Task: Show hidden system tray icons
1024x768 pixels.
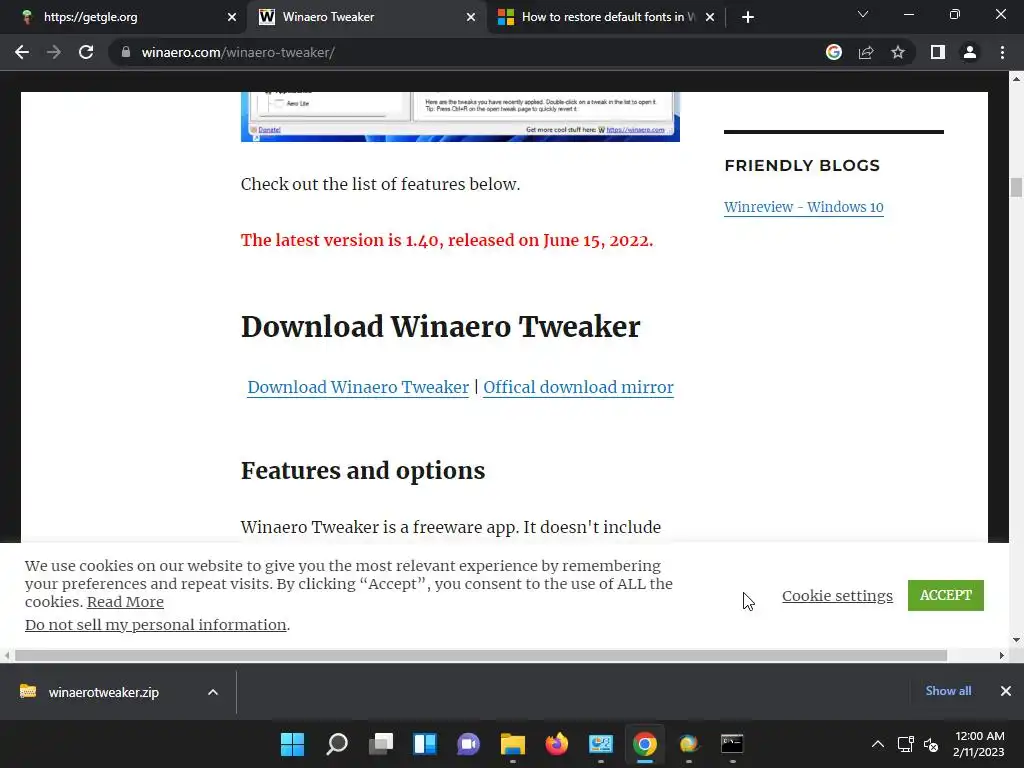Action: (x=878, y=744)
